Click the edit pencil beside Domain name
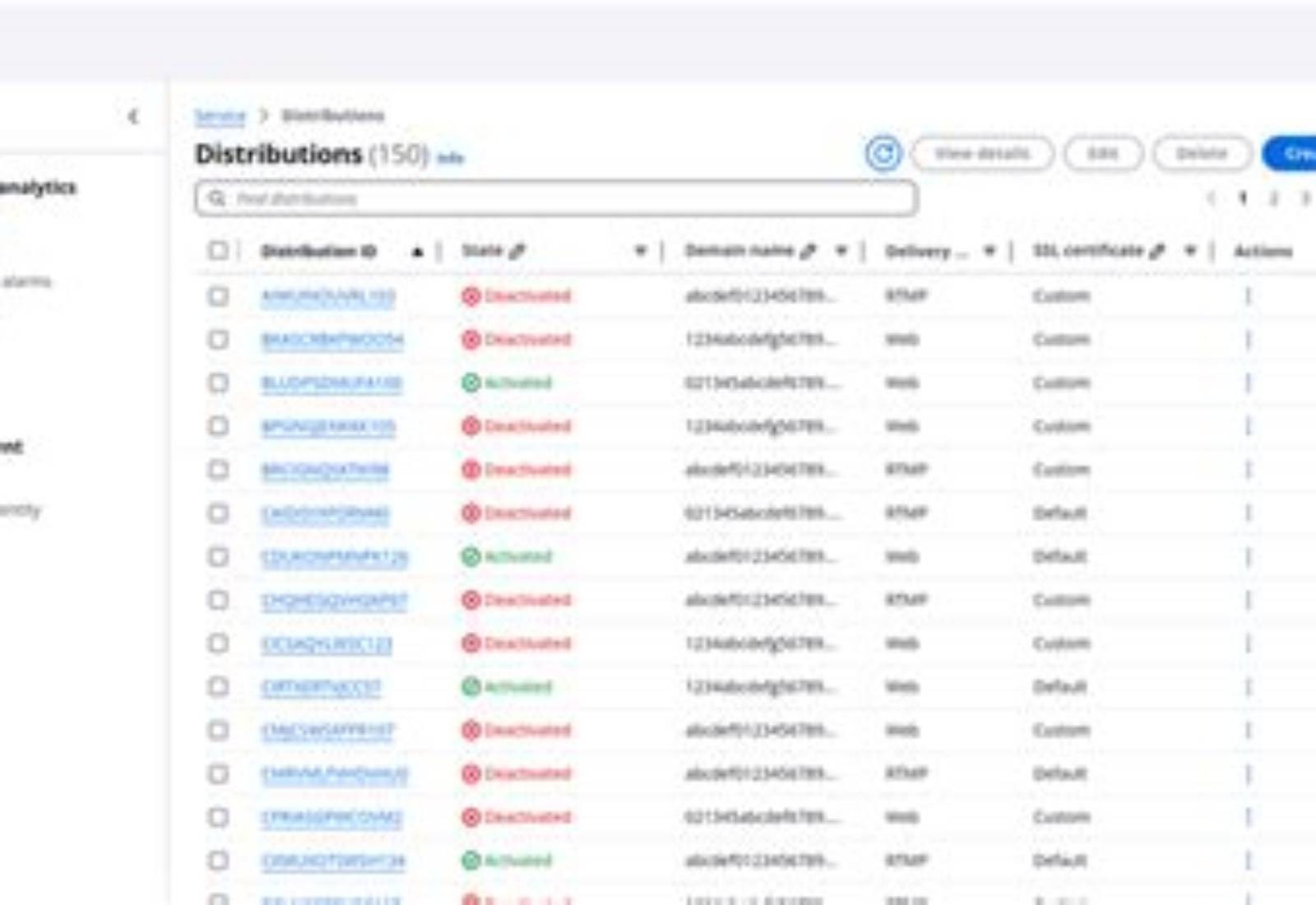1316x905 pixels. pyautogui.click(x=808, y=251)
